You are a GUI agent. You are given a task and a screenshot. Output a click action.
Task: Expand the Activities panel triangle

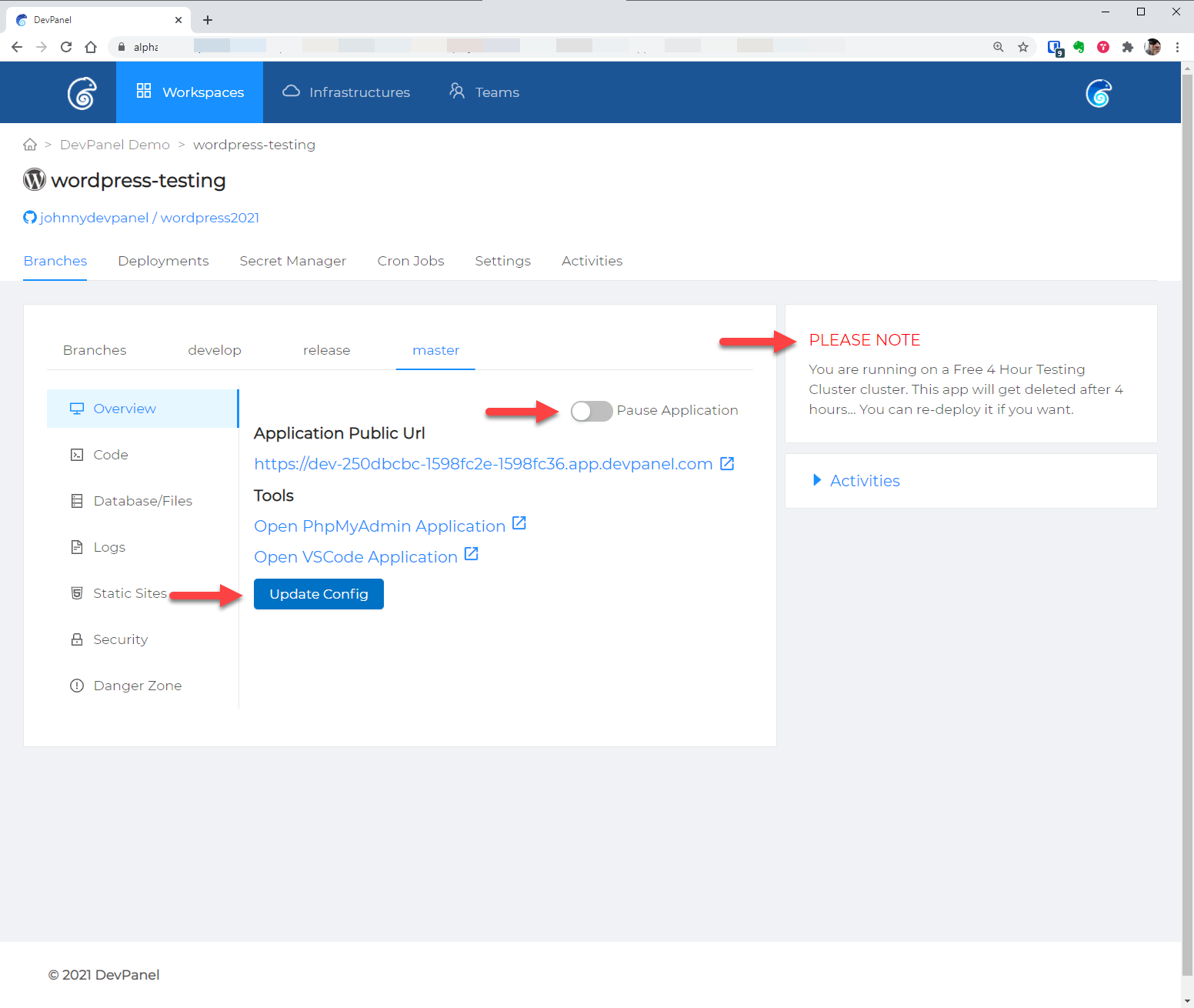point(817,480)
